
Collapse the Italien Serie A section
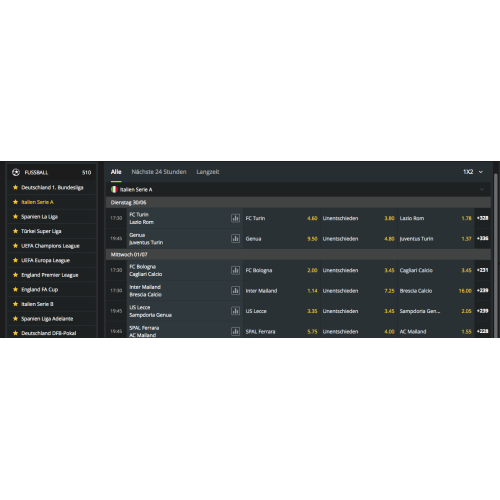(482, 189)
